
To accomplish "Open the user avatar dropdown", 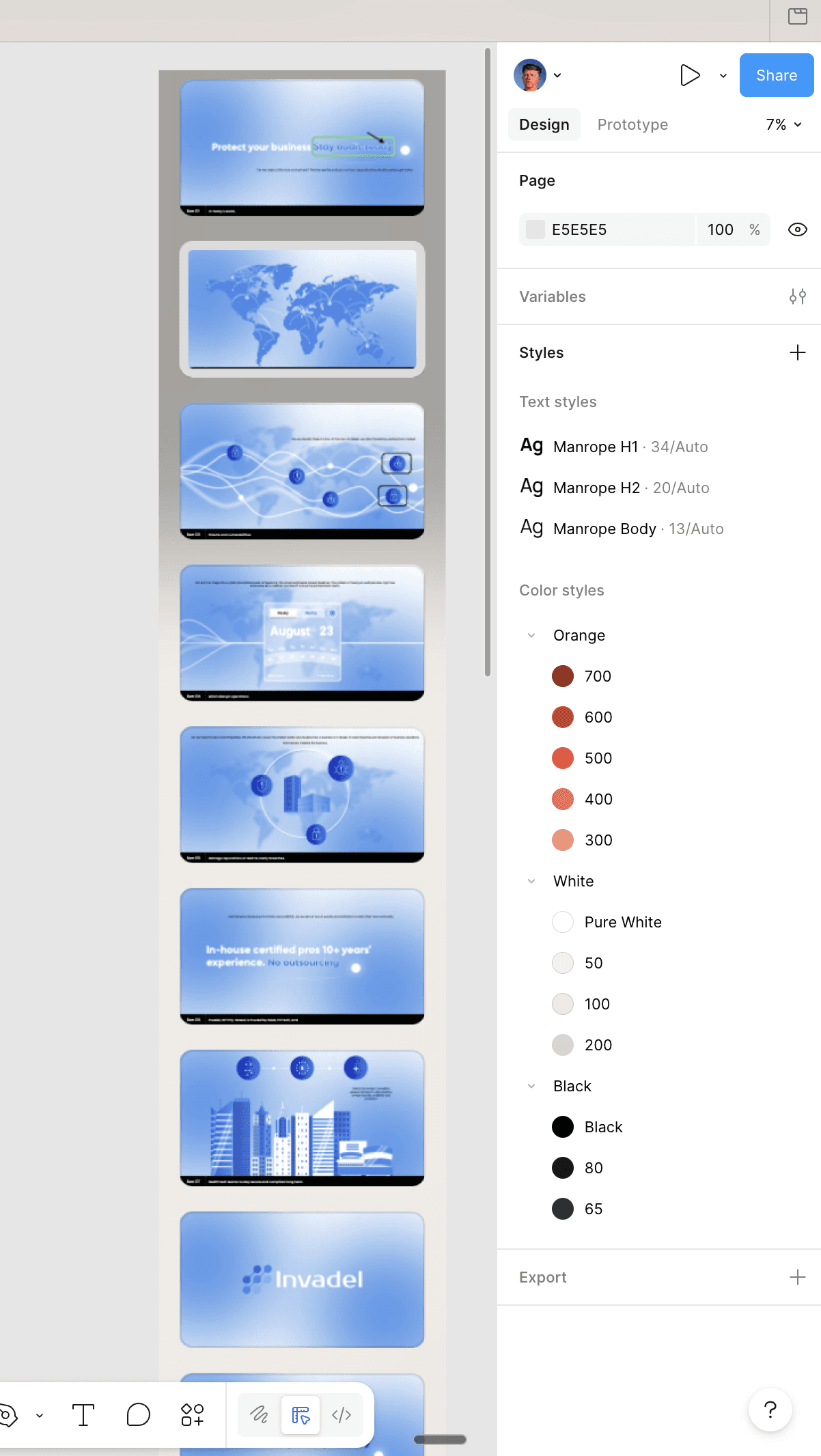I will point(538,75).
